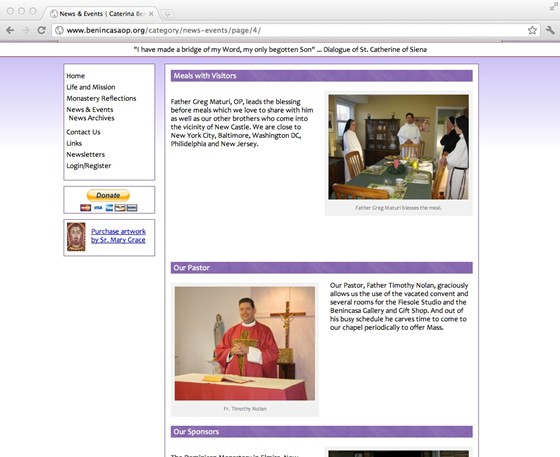Click the bank icon after the Discover card
The height and width of the screenshot is (457, 560).
(132, 208)
